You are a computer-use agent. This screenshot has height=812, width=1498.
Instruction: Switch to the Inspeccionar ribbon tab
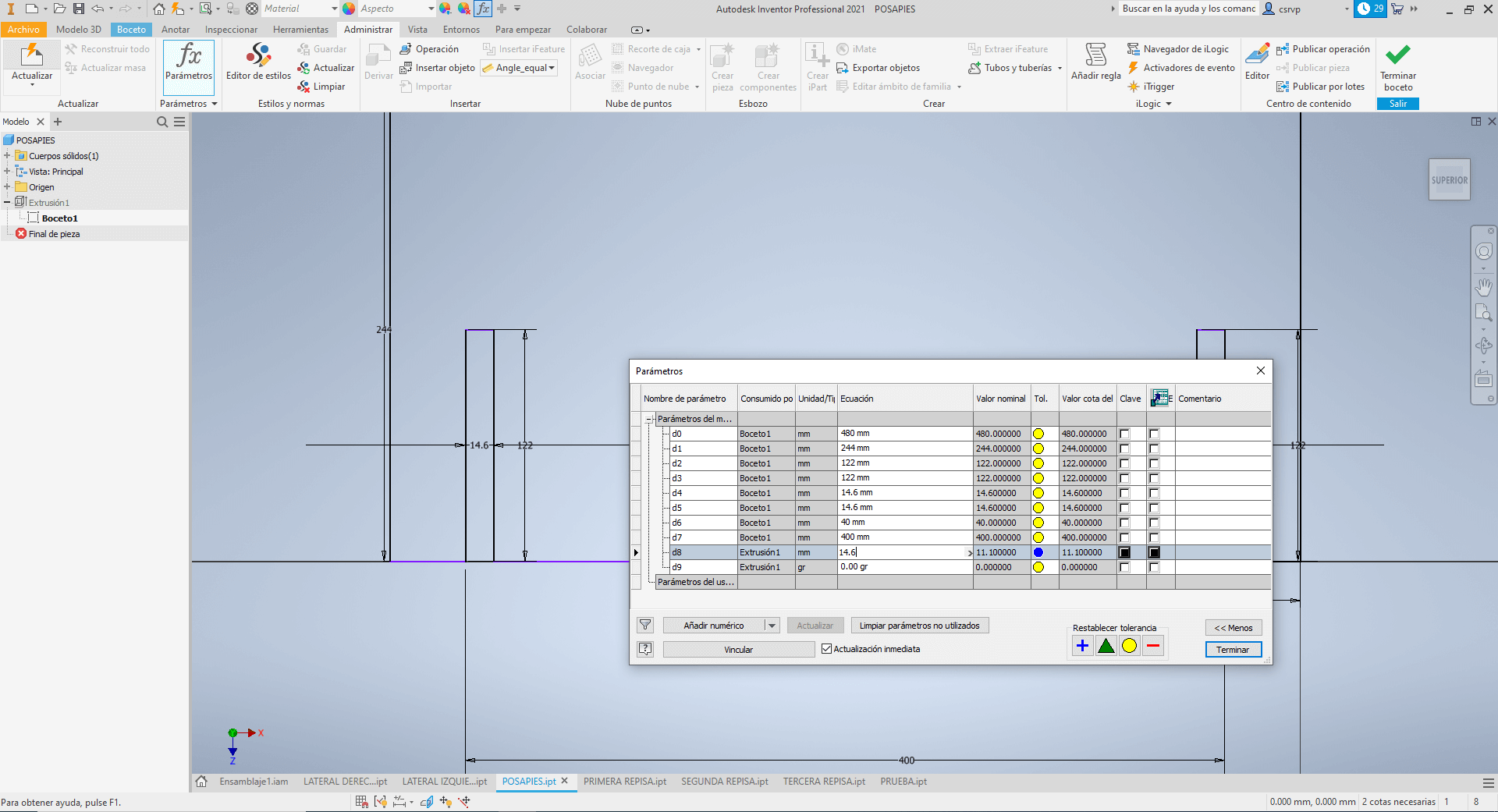tap(231, 30)
